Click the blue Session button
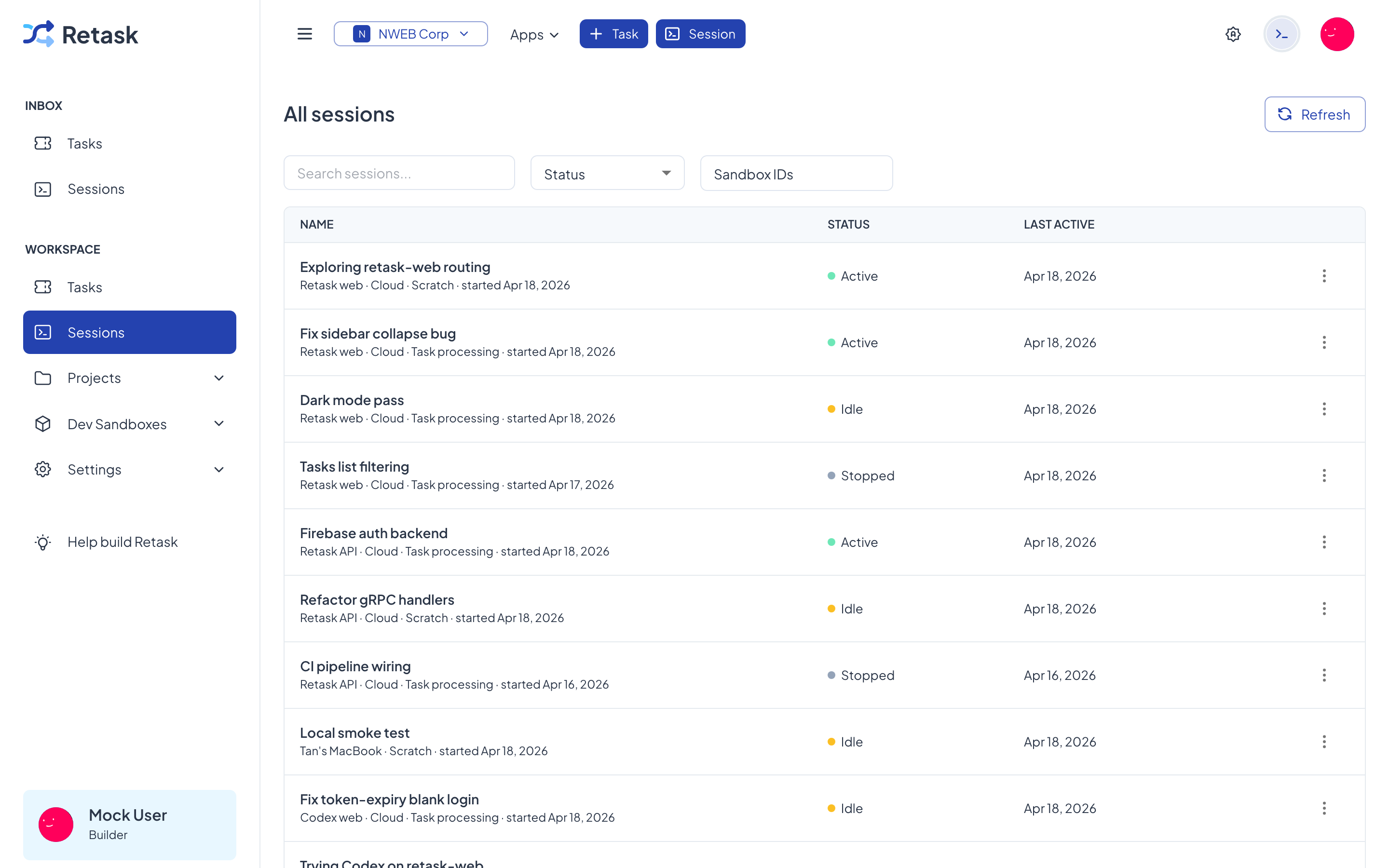1389x868 pixels. tap(700, 34)
